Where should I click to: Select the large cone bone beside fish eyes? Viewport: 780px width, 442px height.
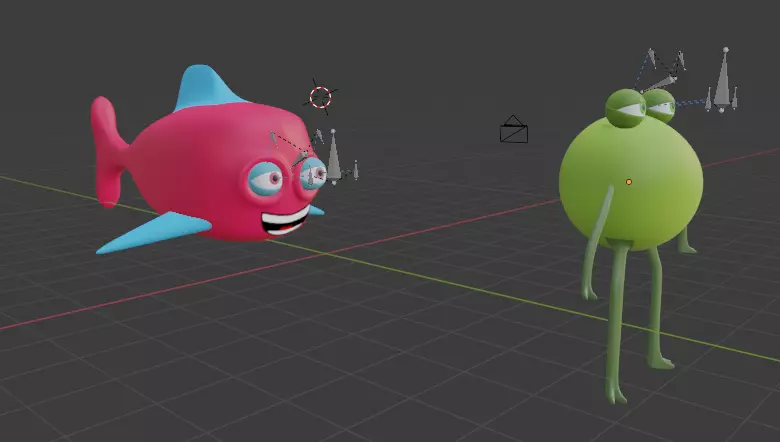pos(334,157)
